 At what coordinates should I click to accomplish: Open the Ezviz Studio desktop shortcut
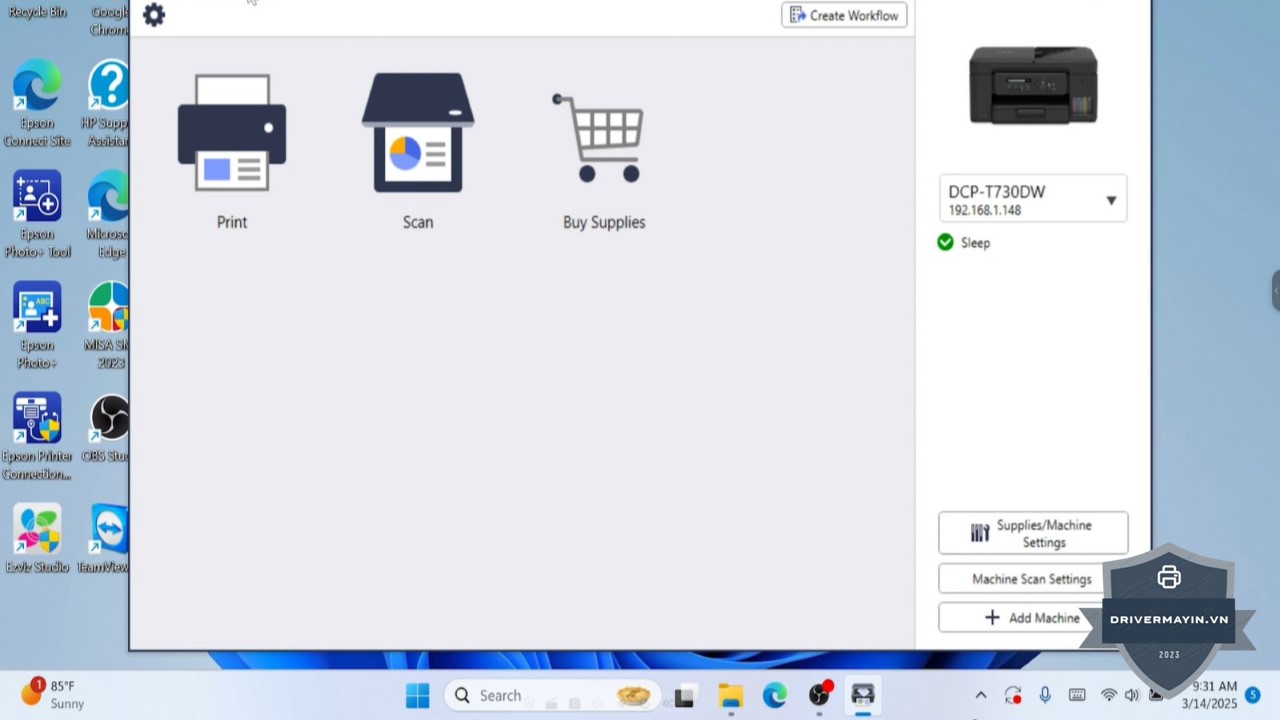click(37, 540)
